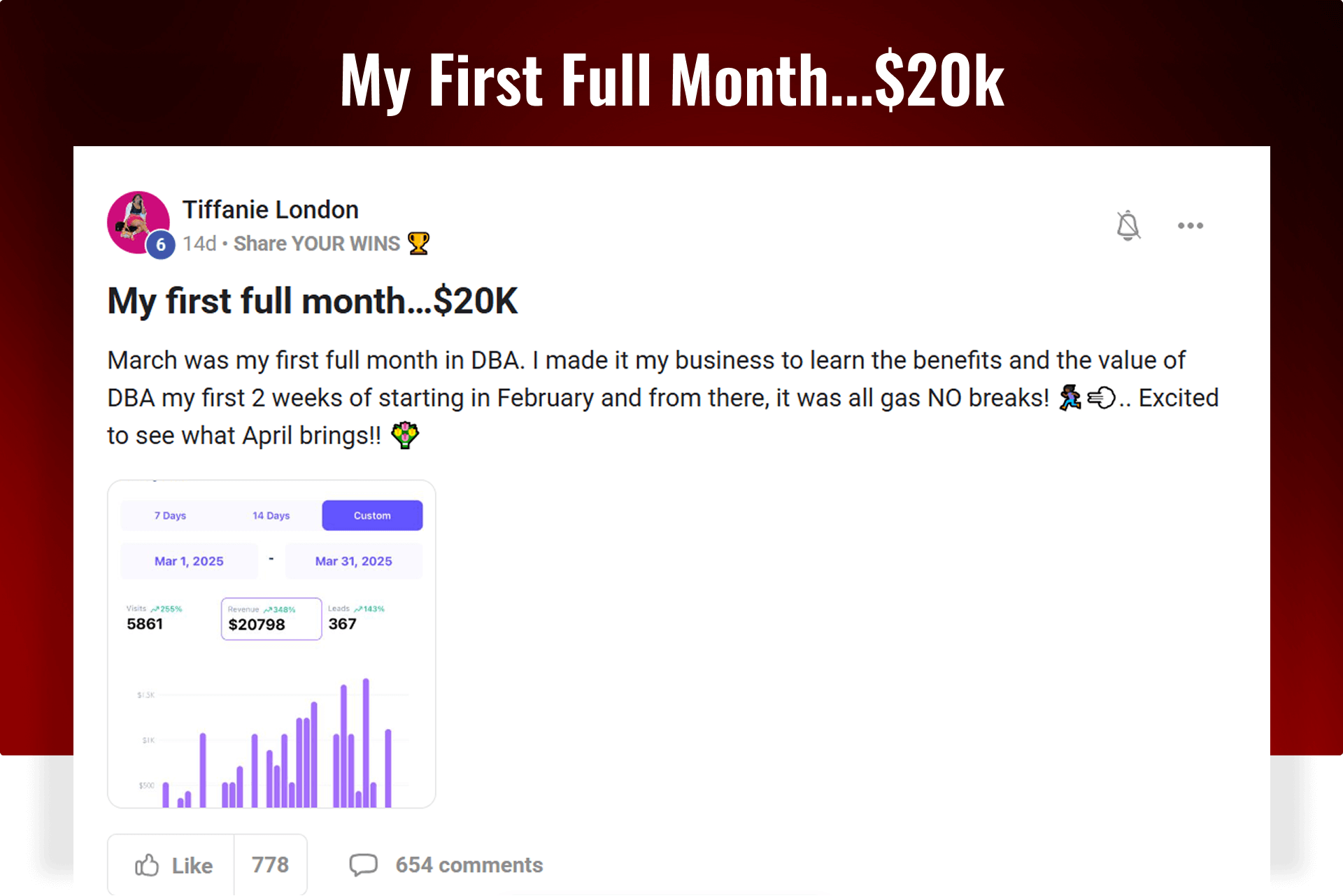Open the Share YOUR WINS category link
This screenshot has height=896, width=1343.
(317, 243)
